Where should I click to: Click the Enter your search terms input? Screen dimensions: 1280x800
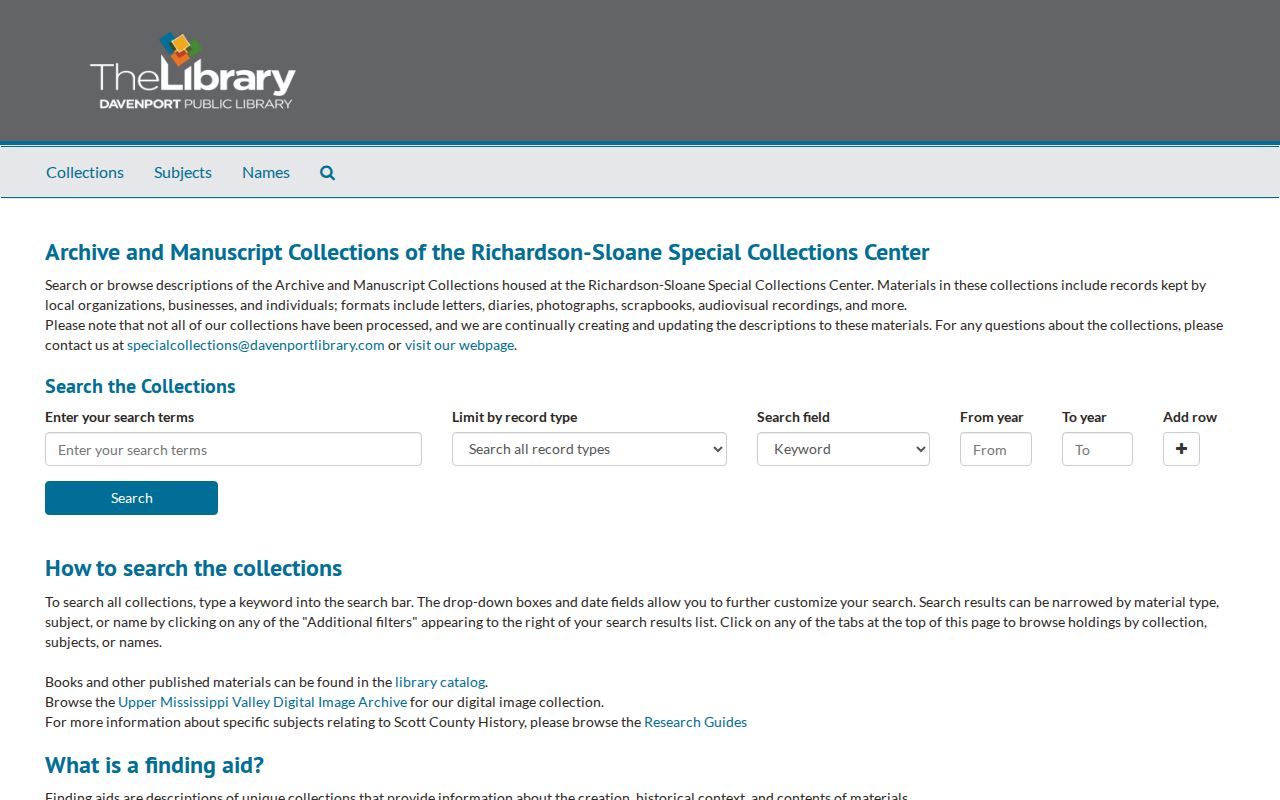click(233, 449)
